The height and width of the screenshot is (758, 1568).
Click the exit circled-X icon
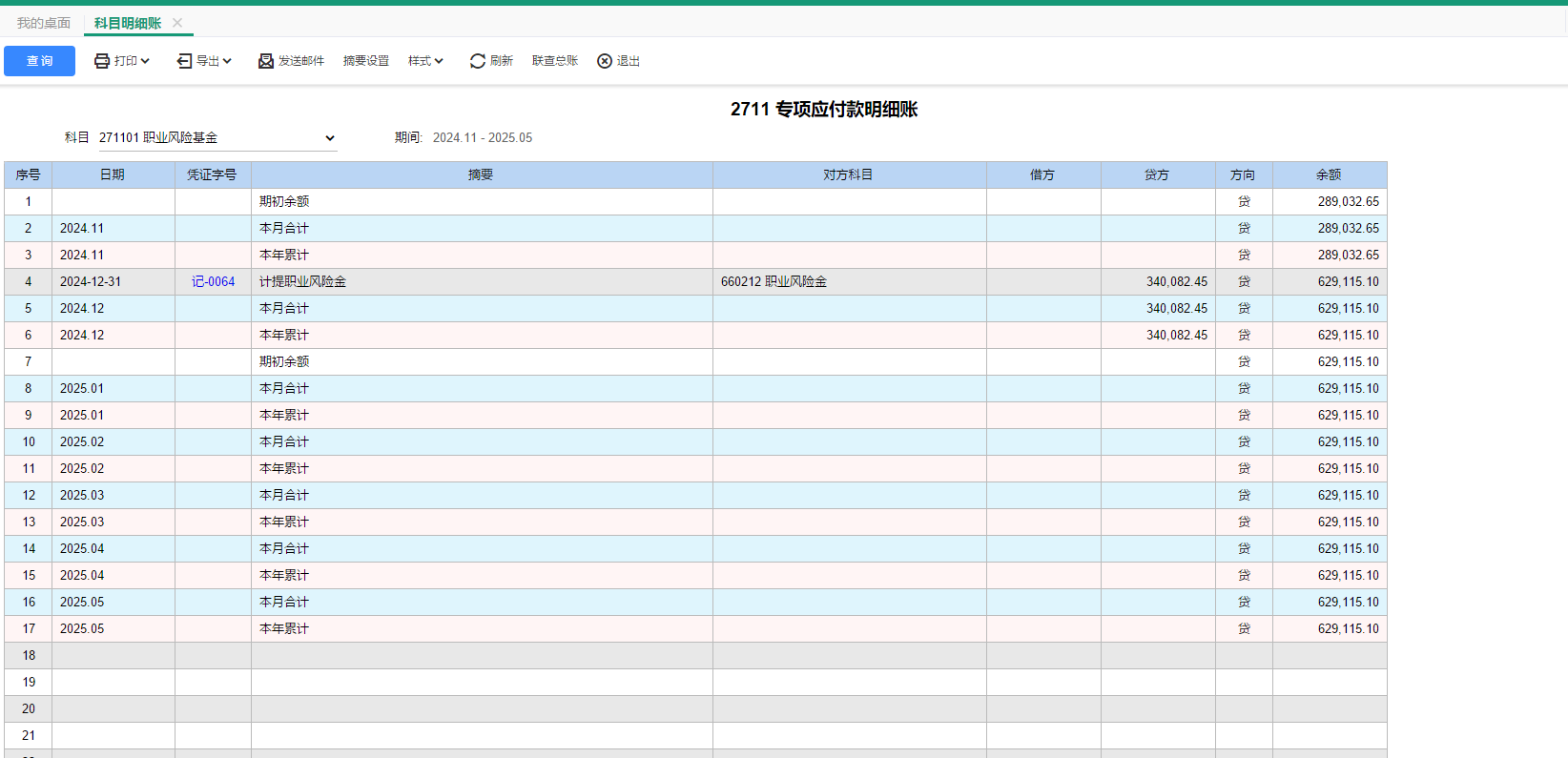click(605, 61)
